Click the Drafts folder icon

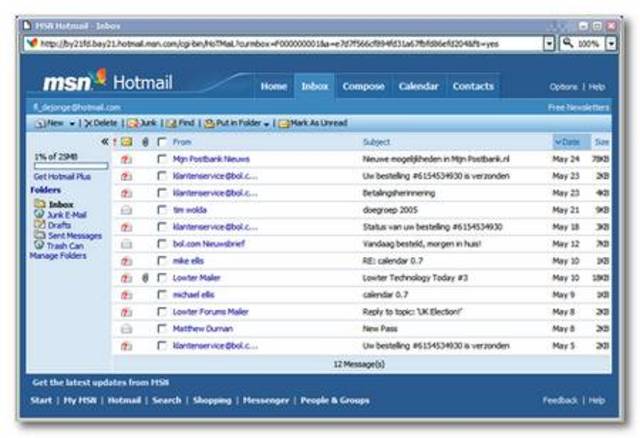point(40,224)
